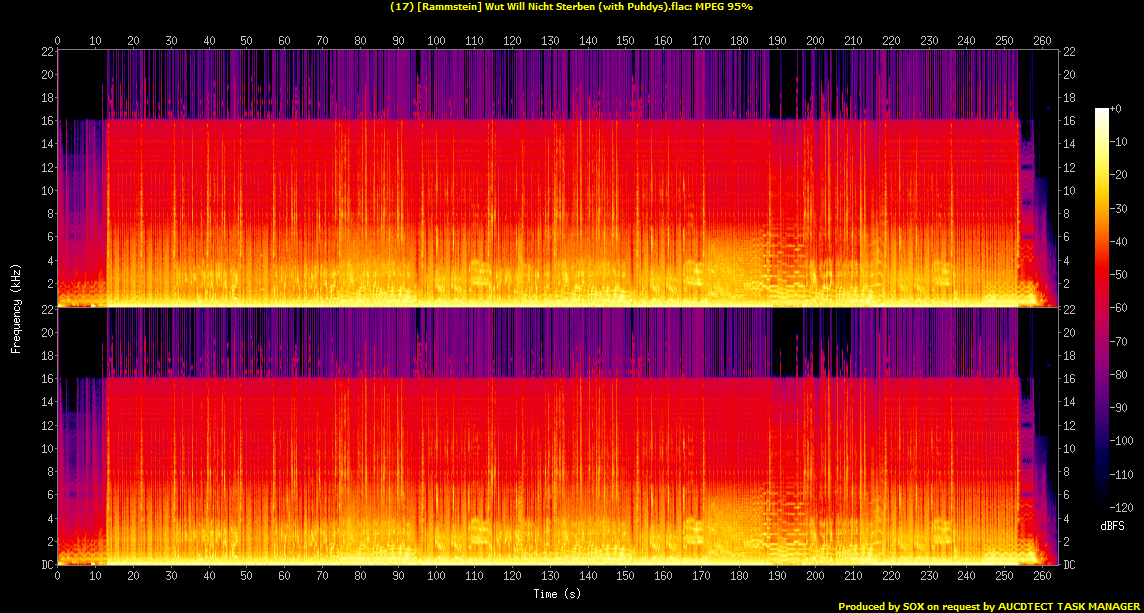Image resolution: width=1144 pixels, height=613 pixels.
Task: Click the 200 tick on bottom time axis
Action: [x=815, y=576]
